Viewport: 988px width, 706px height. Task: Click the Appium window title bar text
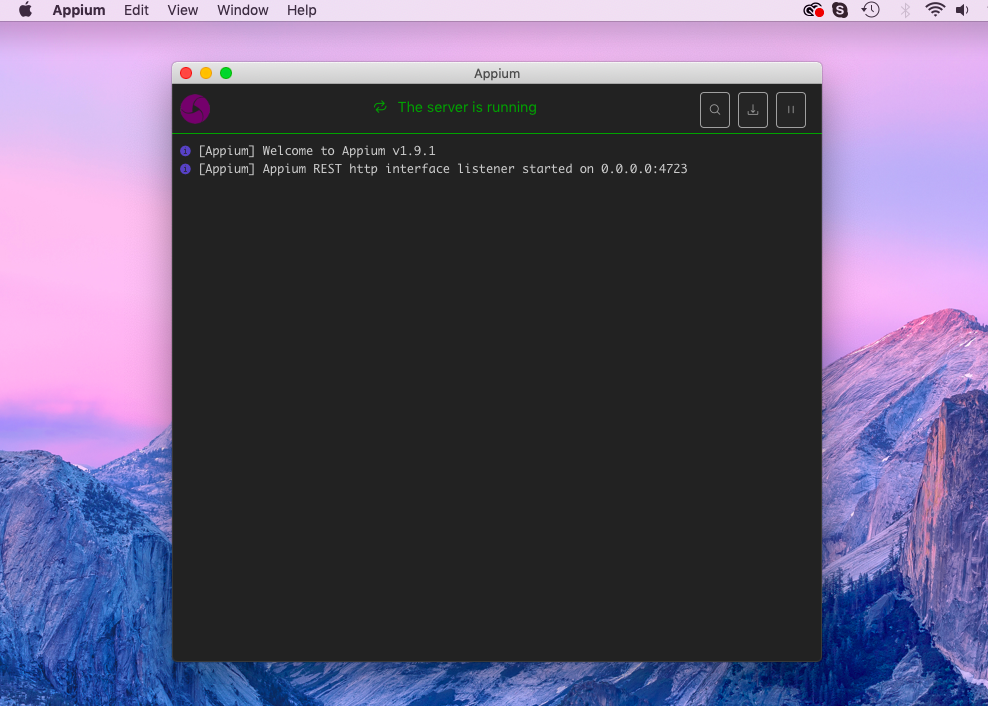(x=497, y=74)
